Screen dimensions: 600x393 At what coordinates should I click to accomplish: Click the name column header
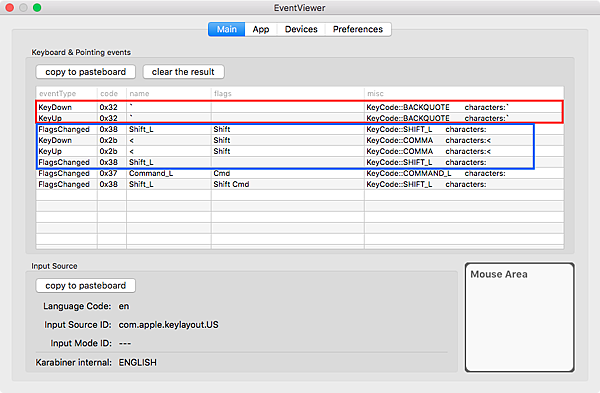coord(169,93)
